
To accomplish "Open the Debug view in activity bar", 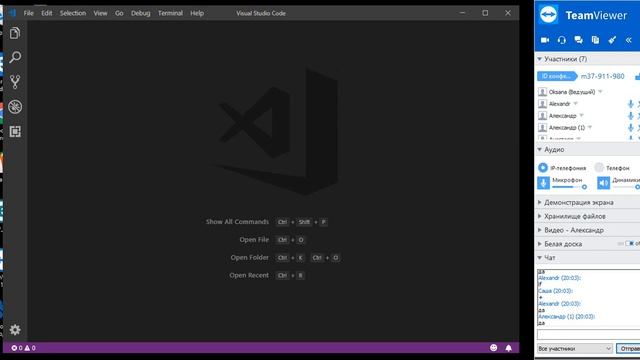I will click(x=15, y=107).
